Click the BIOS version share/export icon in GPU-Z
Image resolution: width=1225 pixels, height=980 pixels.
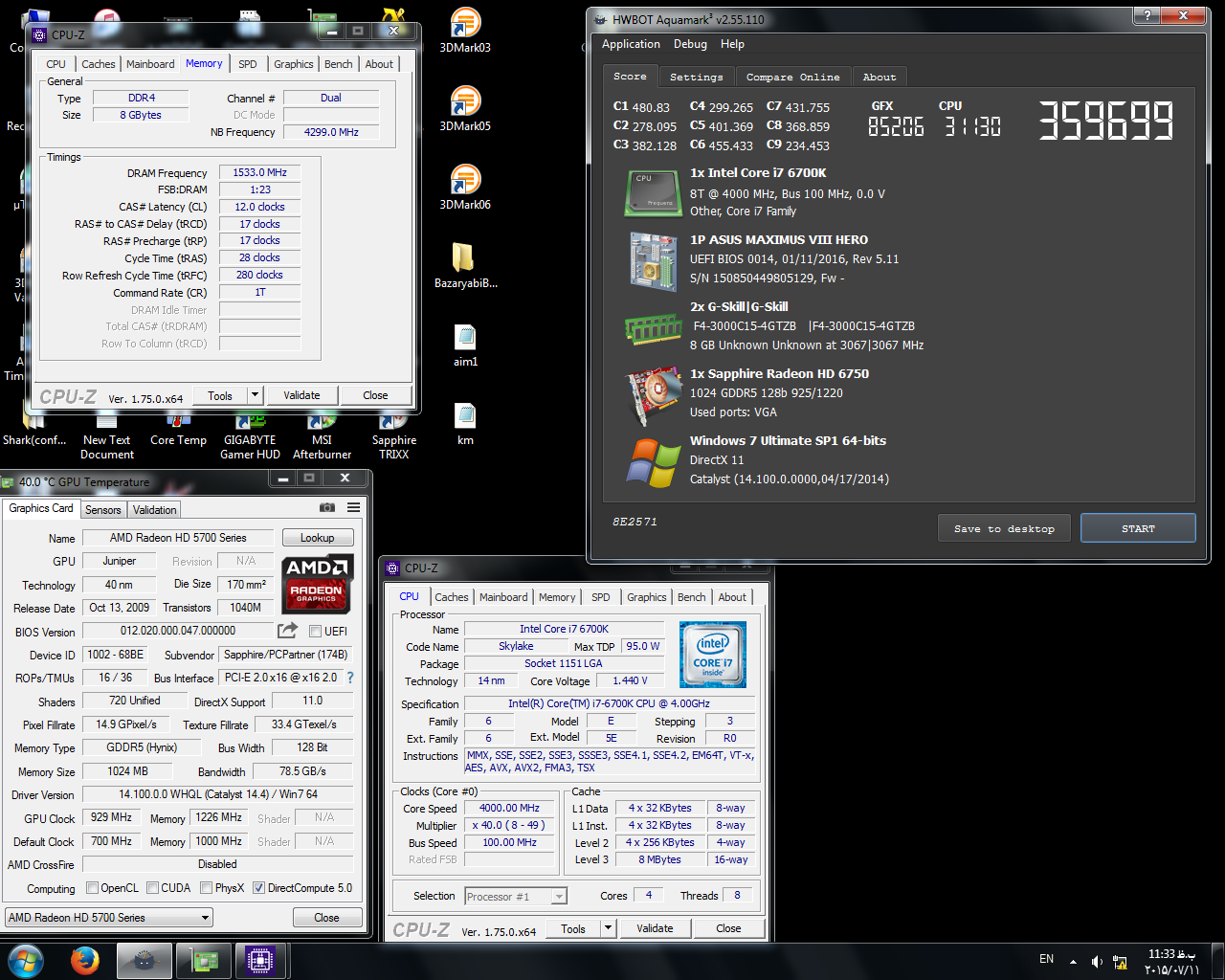pos(287,631)
